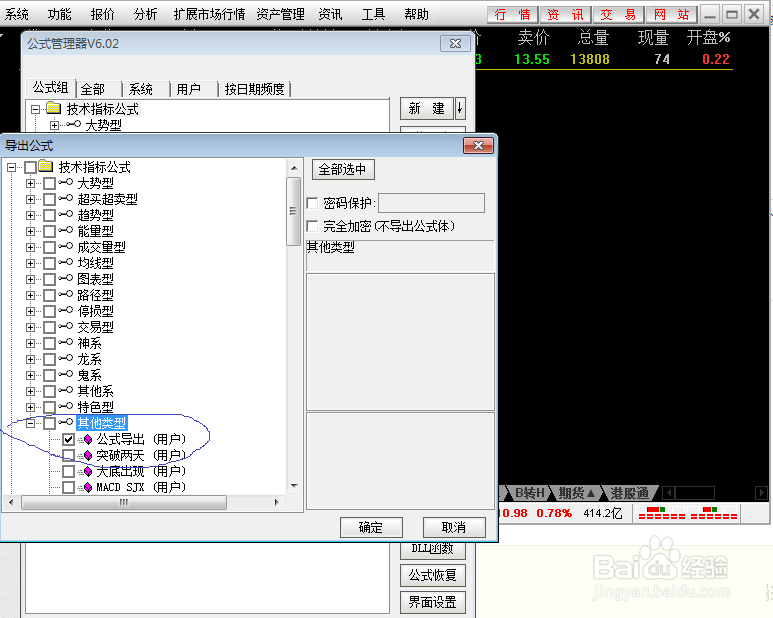
Task: Click the export tree horizontal scrollbar thumb
Action: click(x=124, y=502)
